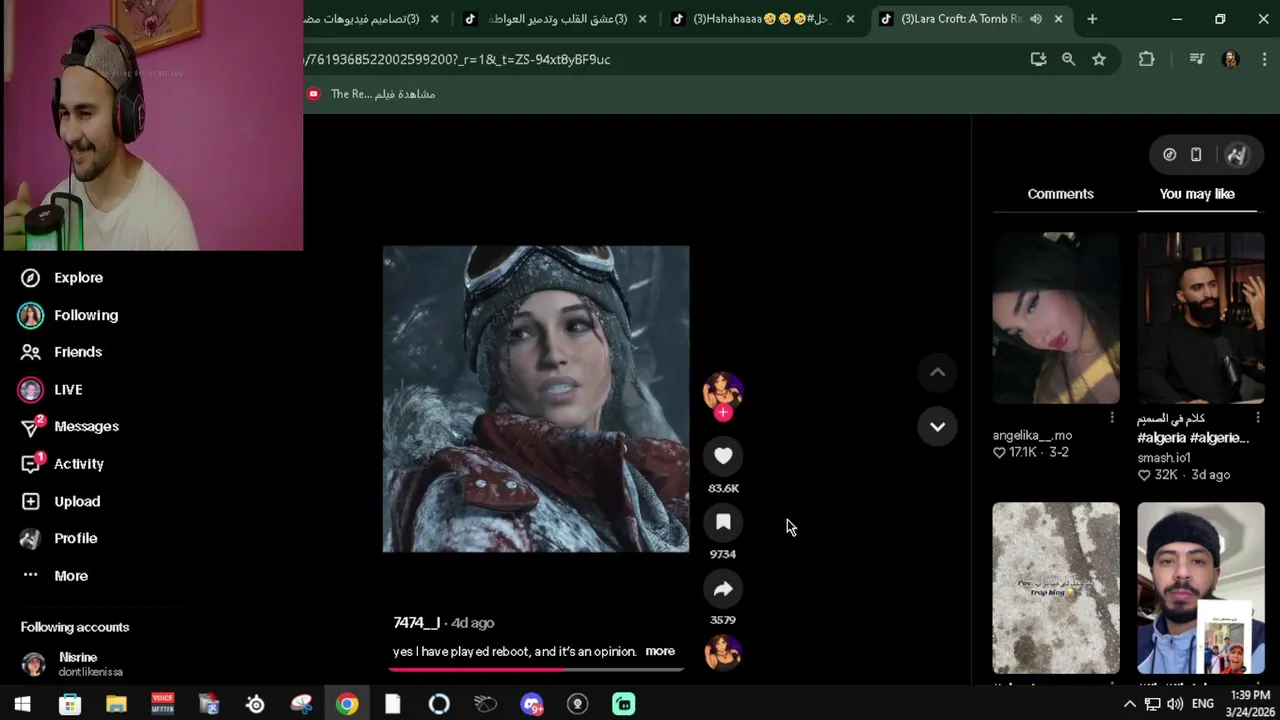Switch to the عشق القلب browser tab

pos(556,19)
